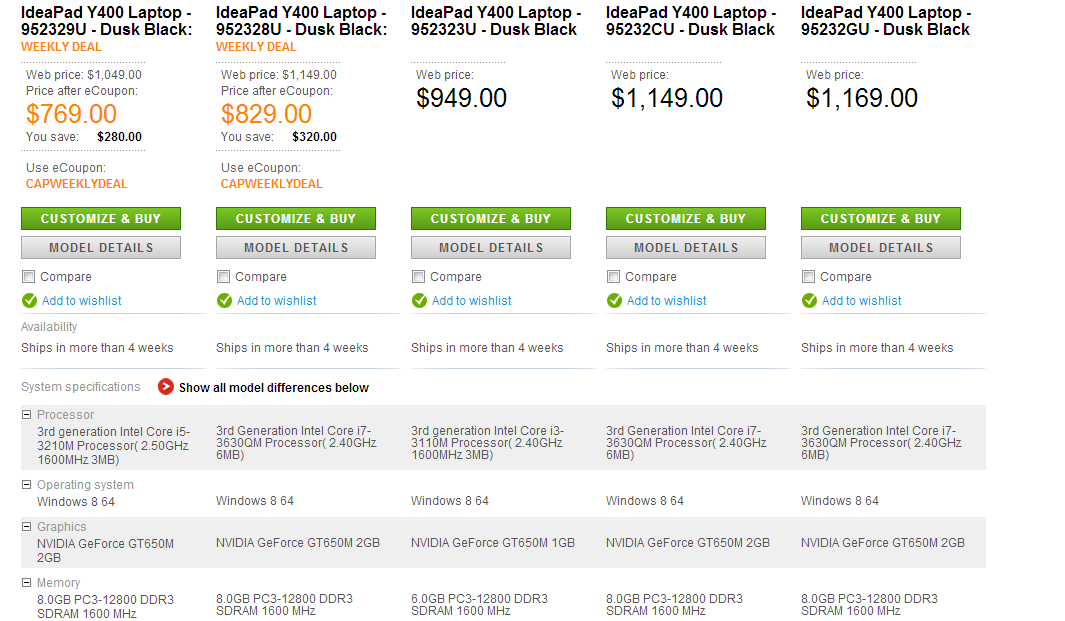Viewport: 1065px width, 621px height.
Task: Collapse the Memory specification row
Action: 27,582
